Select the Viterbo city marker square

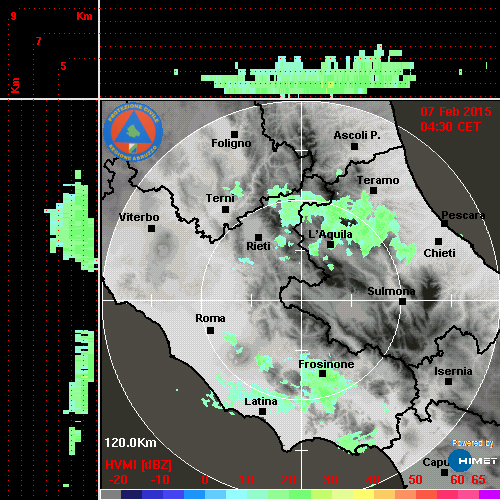151,229
